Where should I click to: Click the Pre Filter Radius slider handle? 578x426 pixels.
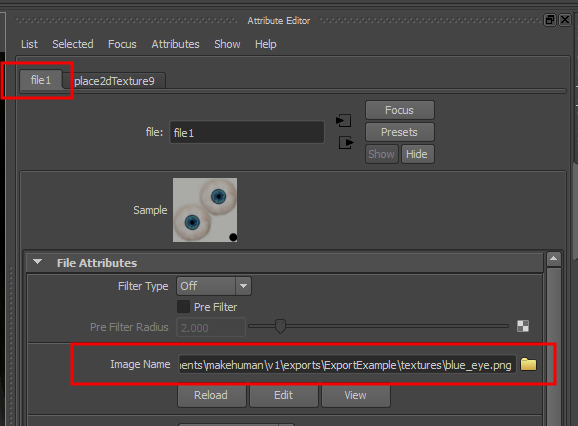coord(280,327)
